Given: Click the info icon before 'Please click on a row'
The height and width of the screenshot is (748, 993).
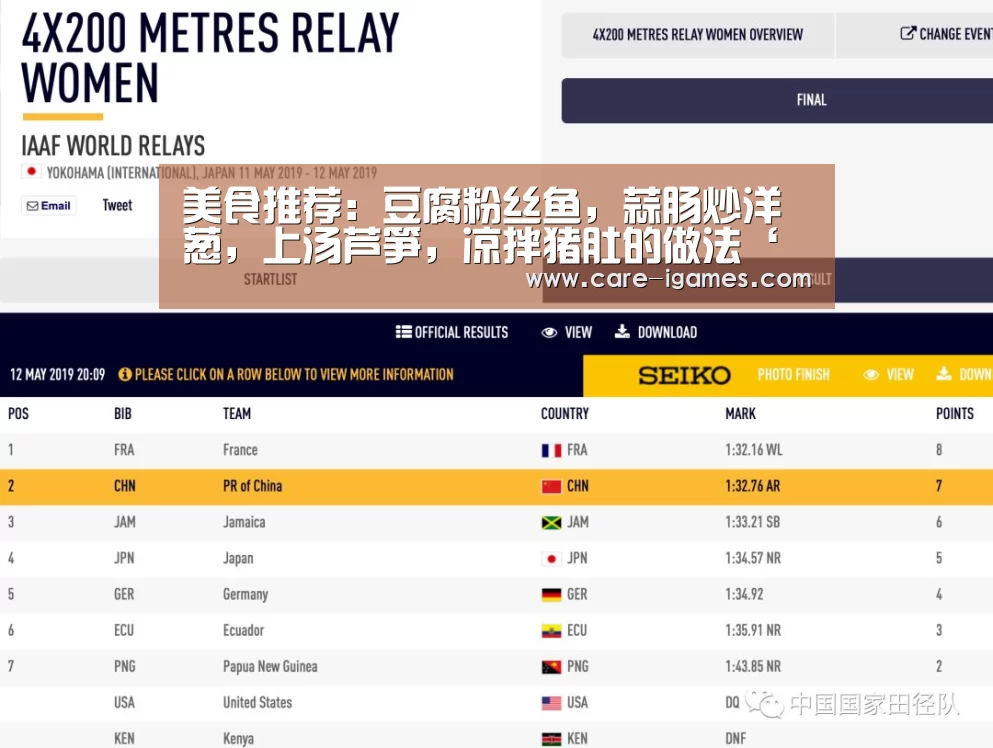Looking at the screenshot, I should pos(125,374).
